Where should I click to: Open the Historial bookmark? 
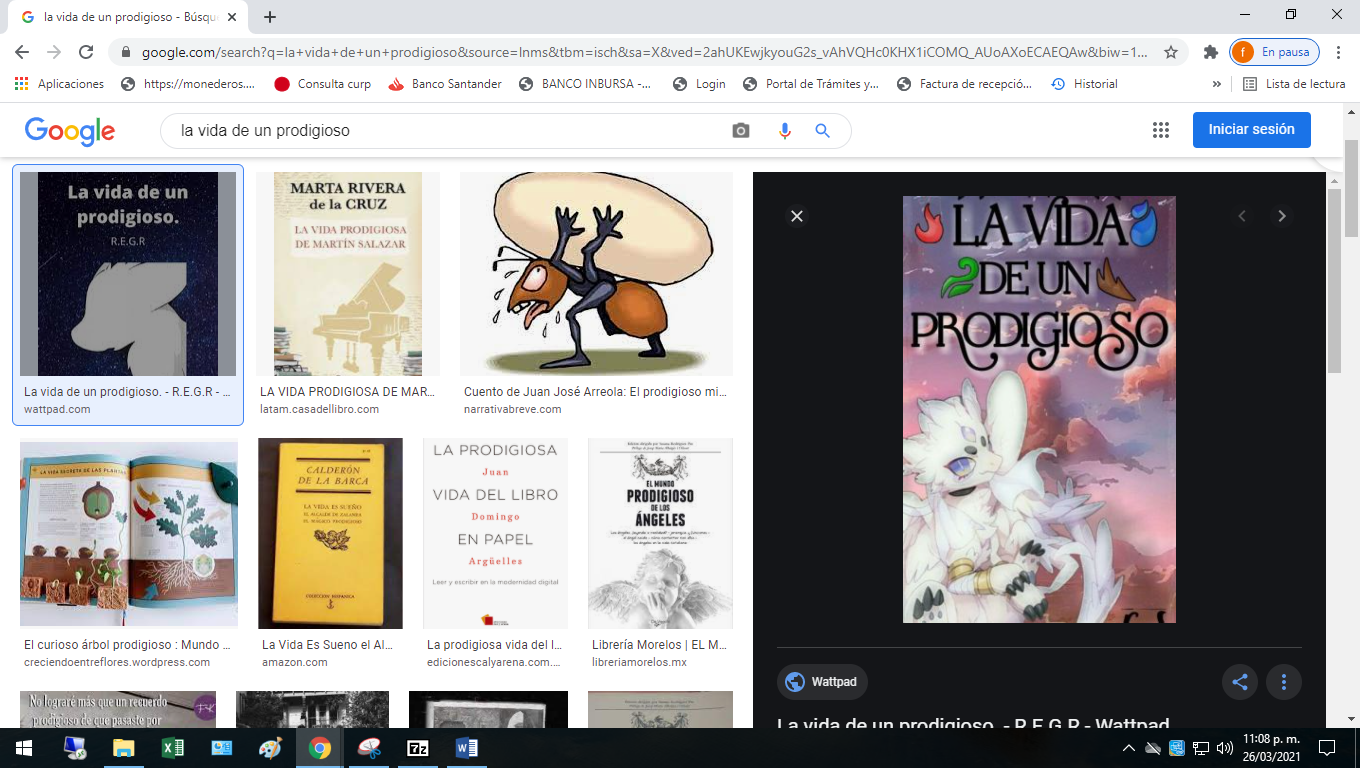(x=1085, y=84)
